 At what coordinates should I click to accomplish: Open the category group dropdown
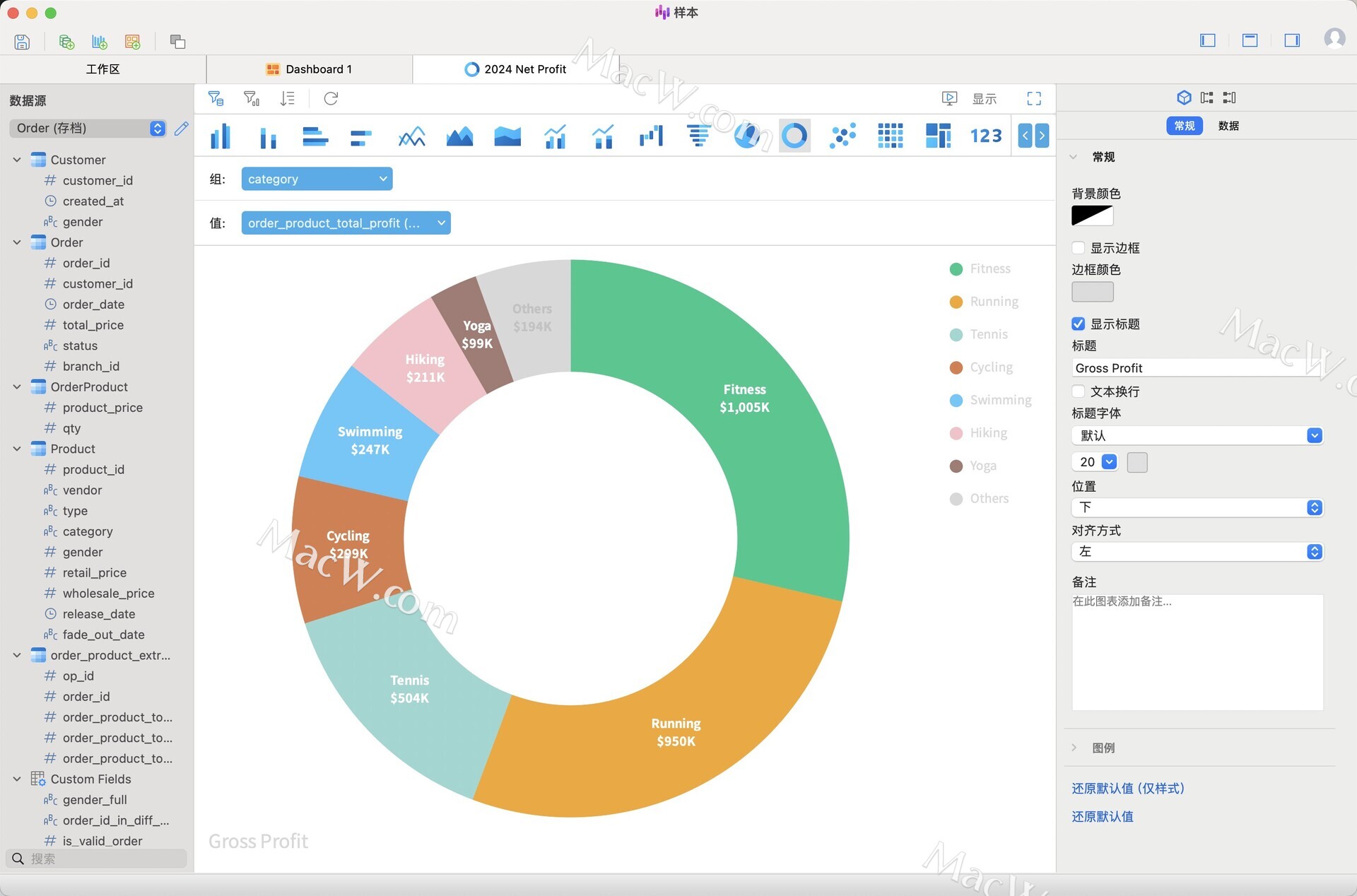[317, 179]
